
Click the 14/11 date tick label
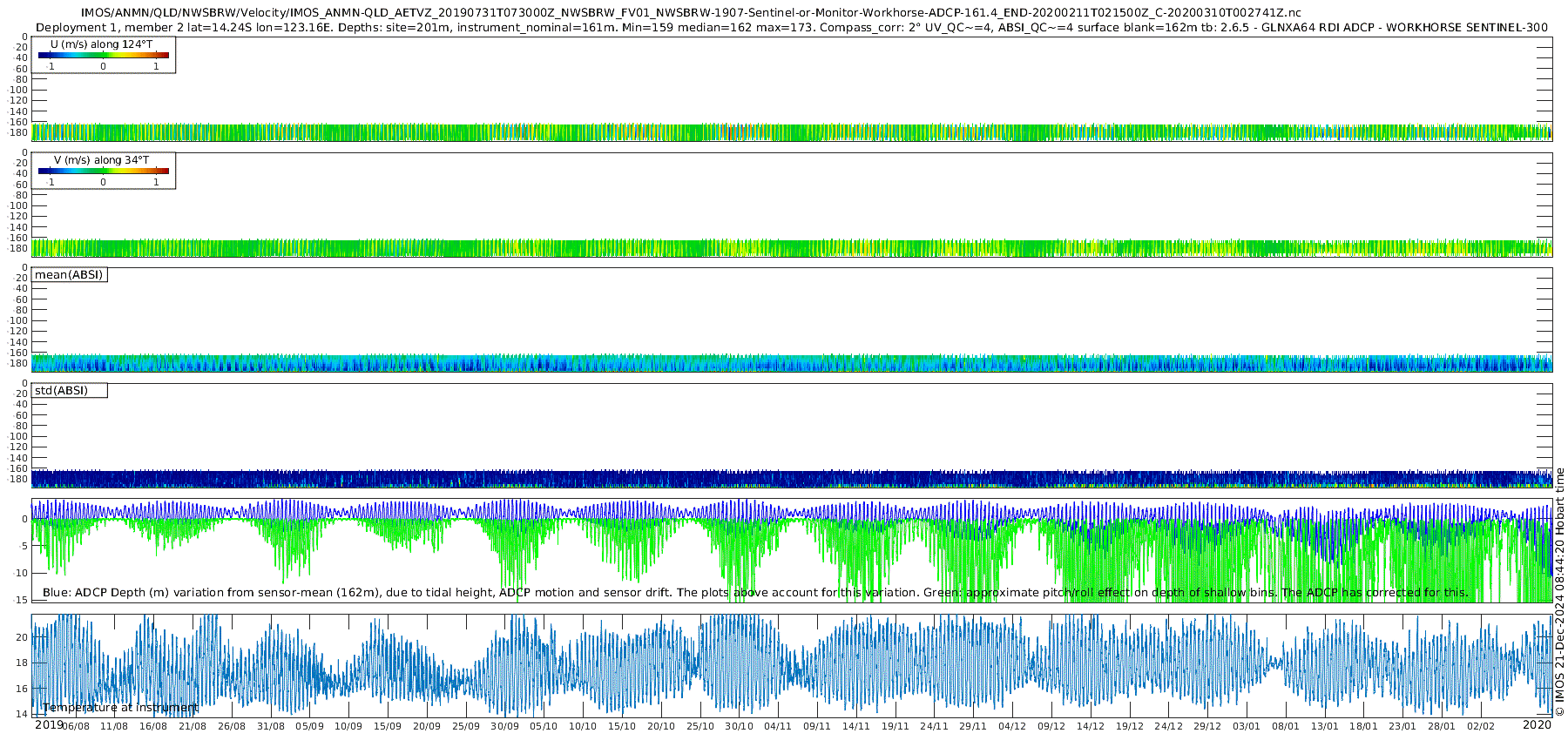tap(856, 726)
